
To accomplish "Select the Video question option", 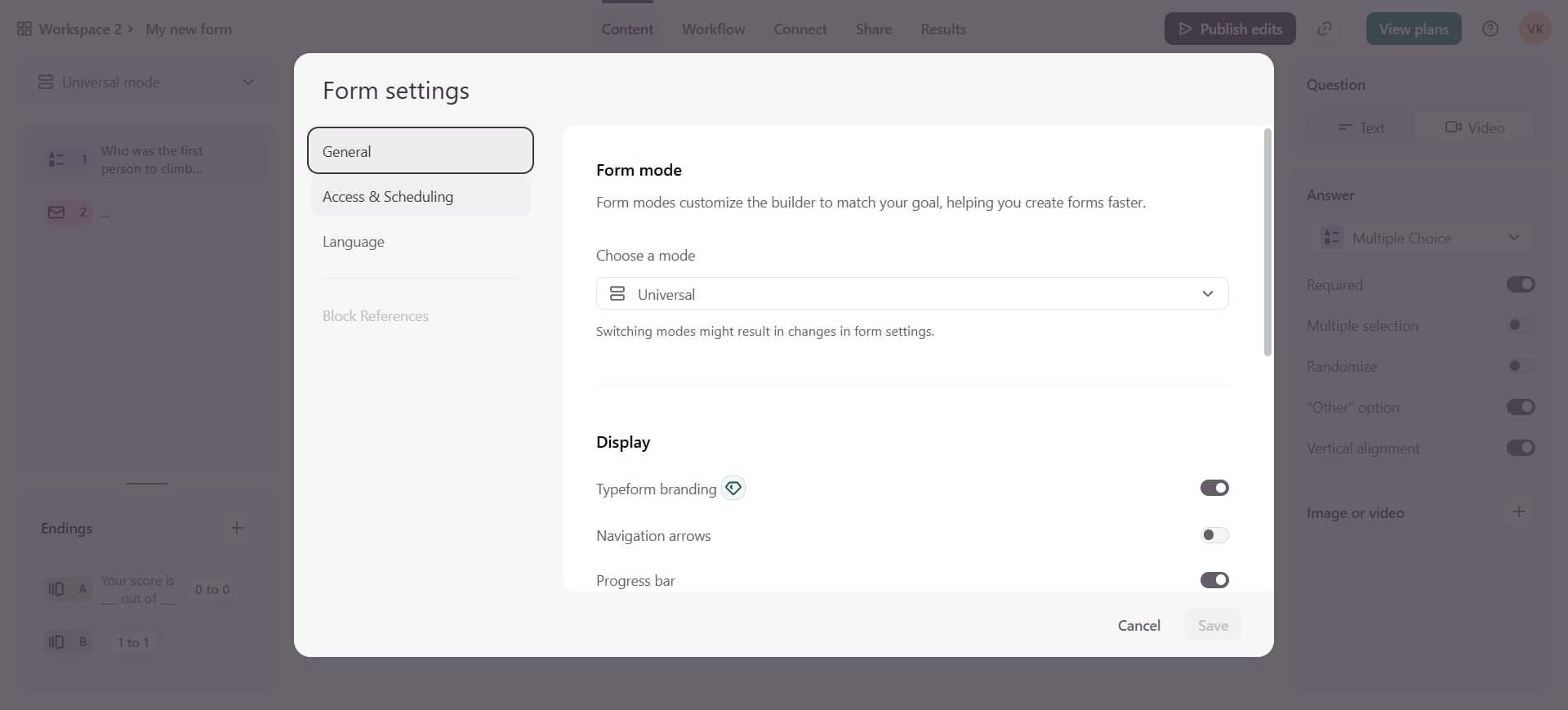I will click(x=1474, y=127).
